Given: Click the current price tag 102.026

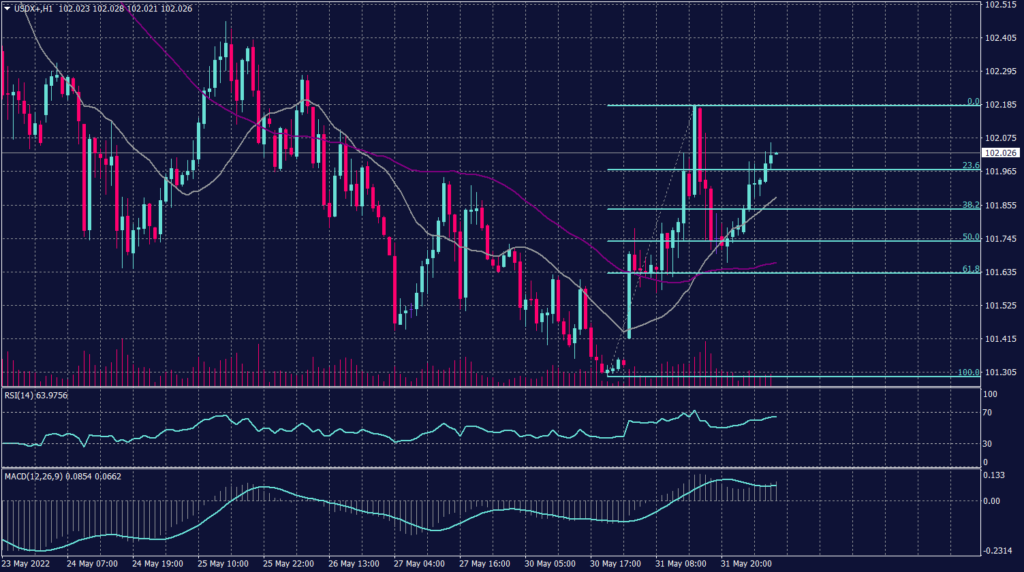Looking at the screenshot, I should [1000, 153].
